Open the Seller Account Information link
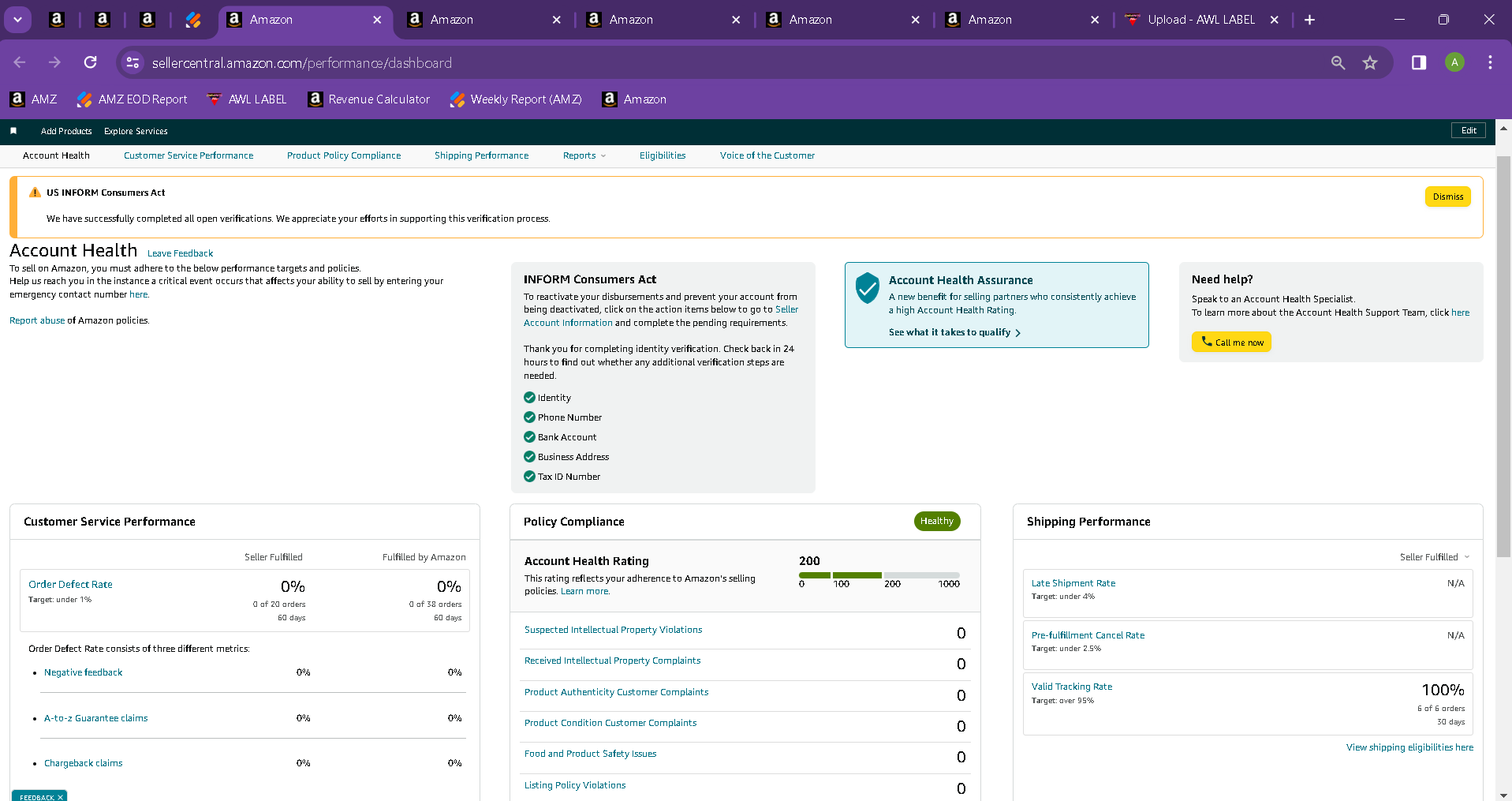Viewport: 1512px width, 801px height. pos(661,316)
